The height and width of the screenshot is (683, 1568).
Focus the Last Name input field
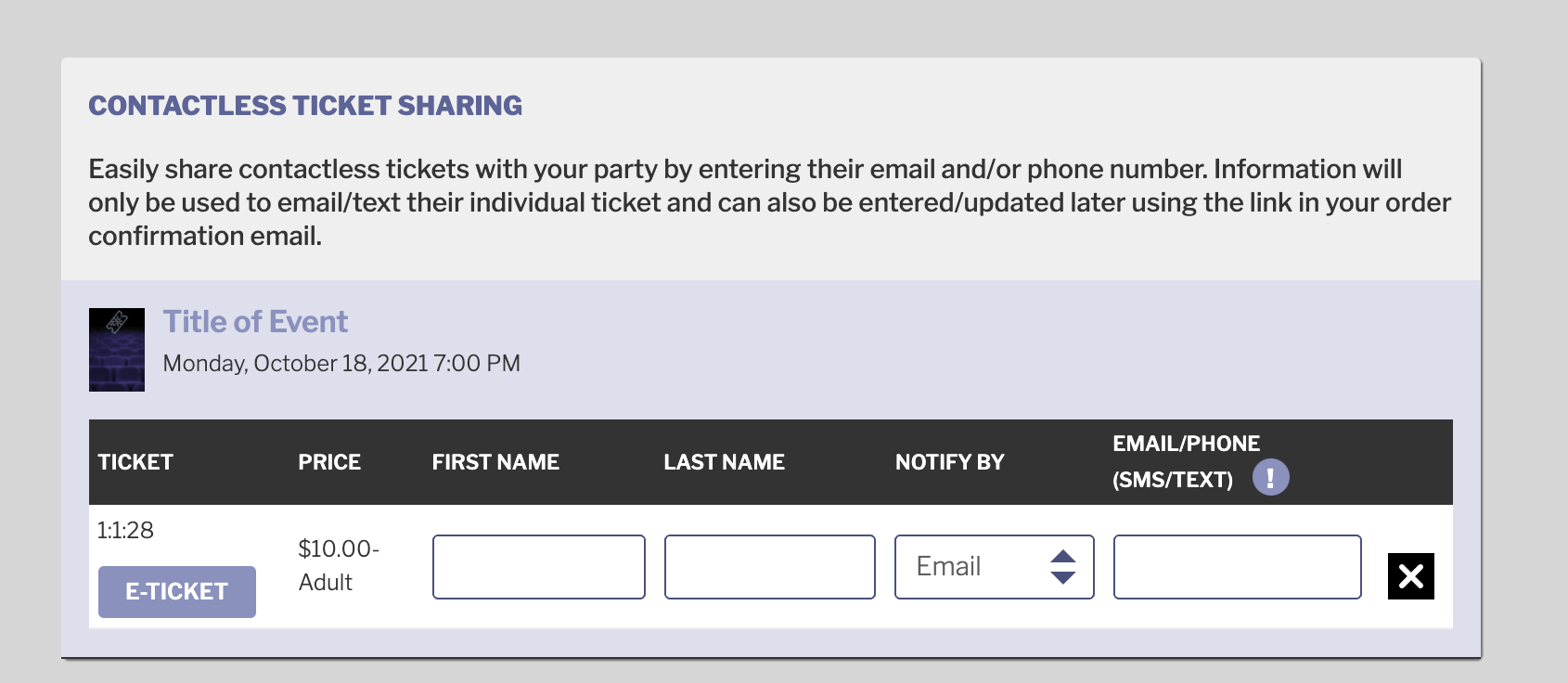pos(770,567)
